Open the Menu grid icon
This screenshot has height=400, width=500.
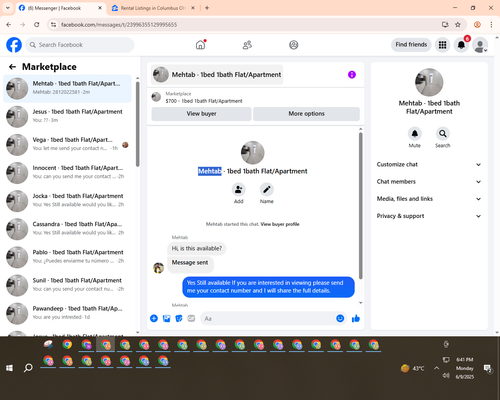click(x=442, y=45)
